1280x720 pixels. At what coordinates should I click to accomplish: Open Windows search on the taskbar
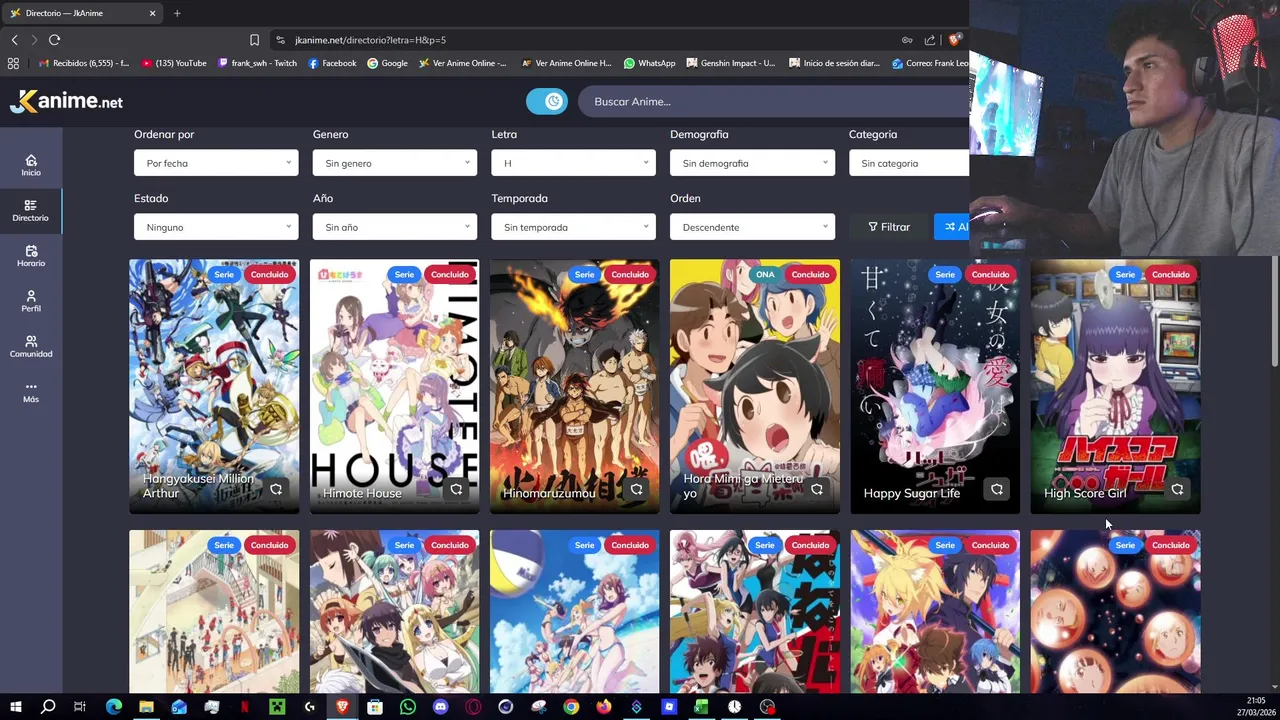[x=48, y=707]
